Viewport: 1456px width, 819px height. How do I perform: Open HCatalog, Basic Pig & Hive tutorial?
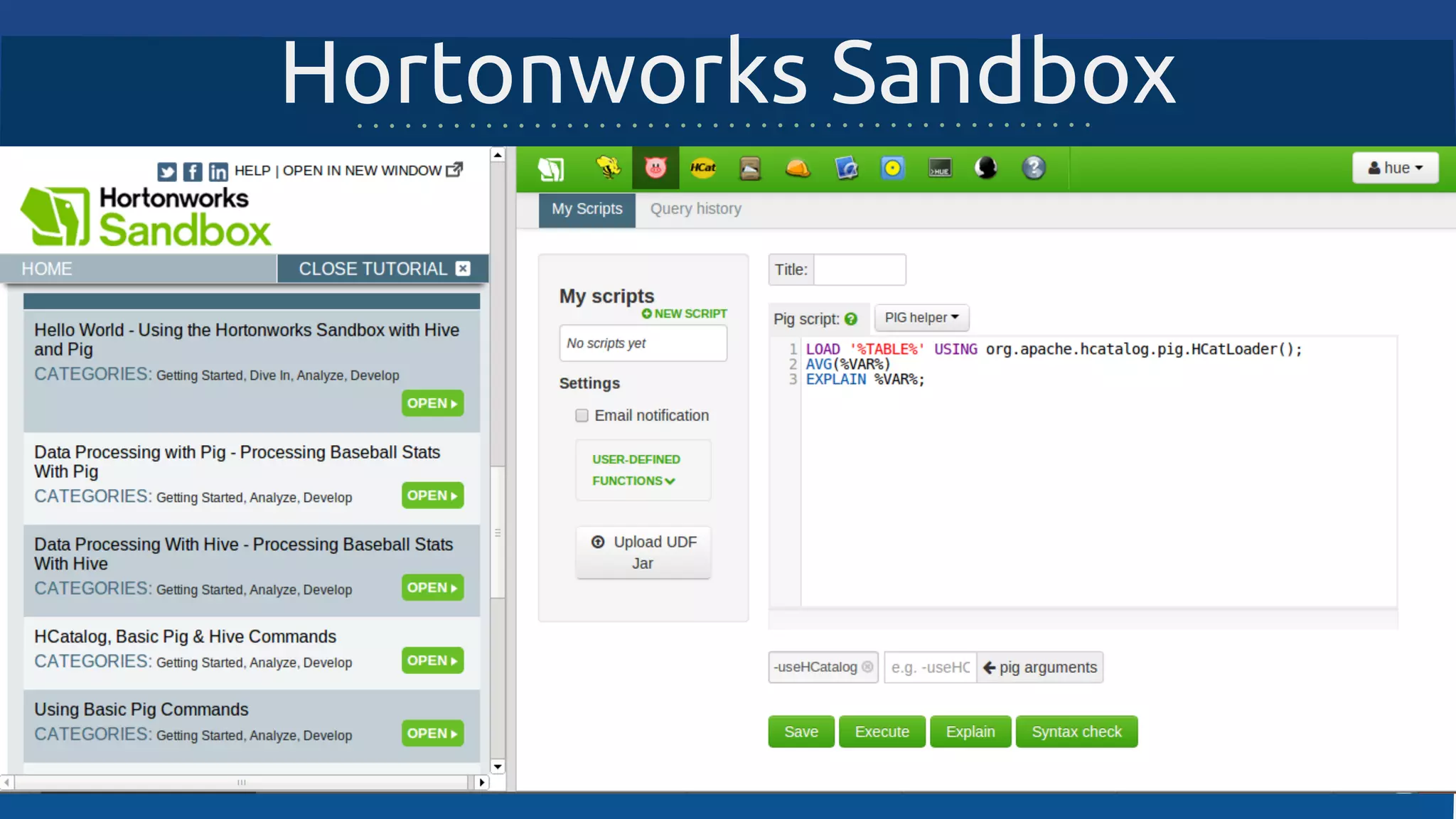(x=432, y=660)
